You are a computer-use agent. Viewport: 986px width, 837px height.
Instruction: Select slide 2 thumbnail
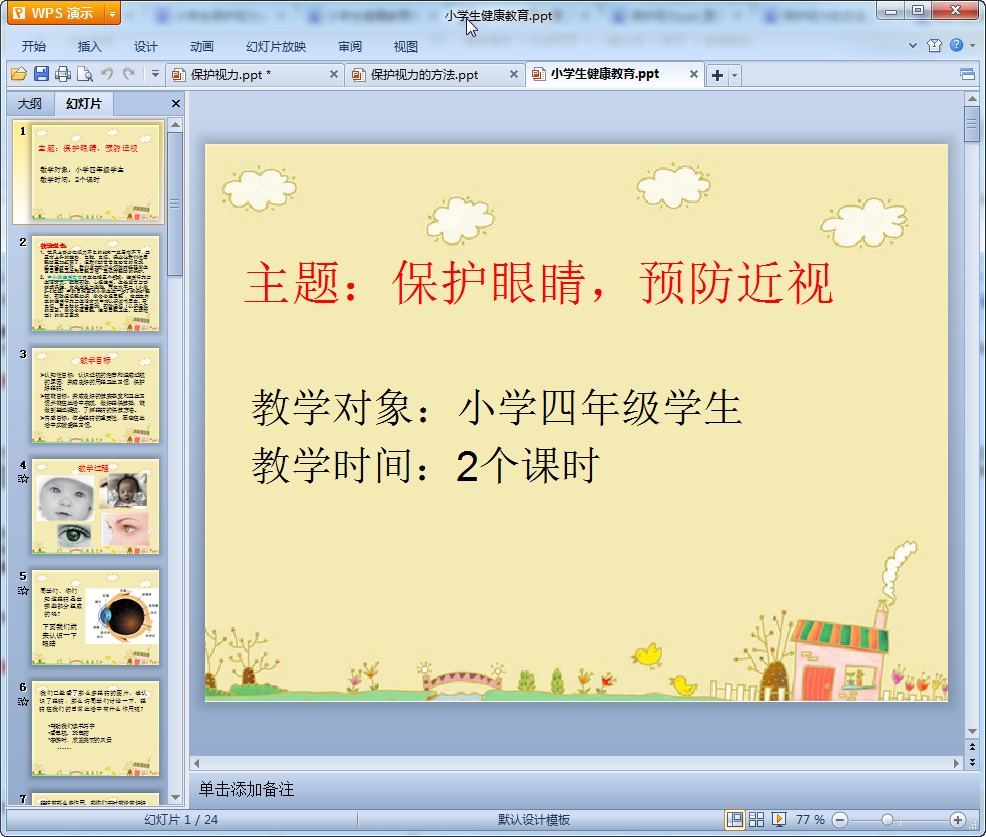(96, 284)
